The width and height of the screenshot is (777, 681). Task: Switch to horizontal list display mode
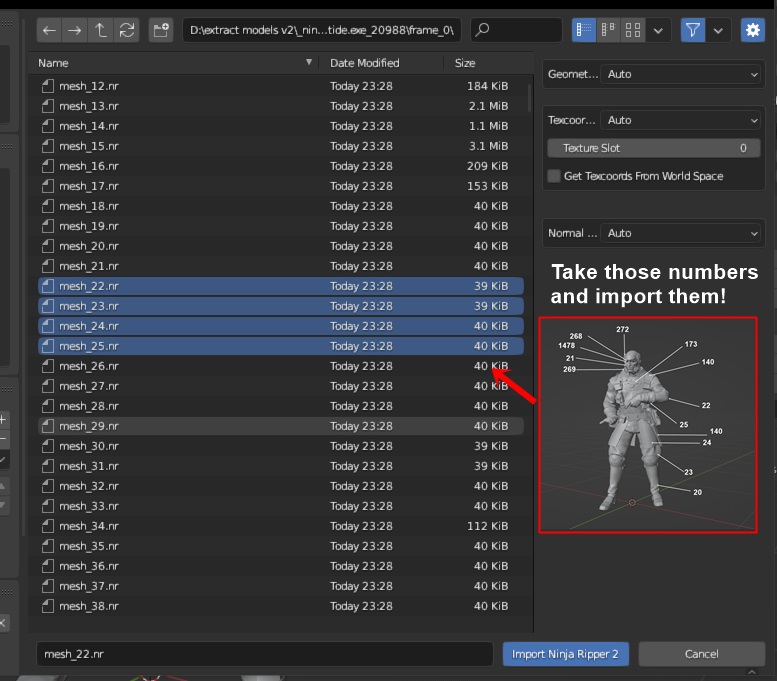608,30
